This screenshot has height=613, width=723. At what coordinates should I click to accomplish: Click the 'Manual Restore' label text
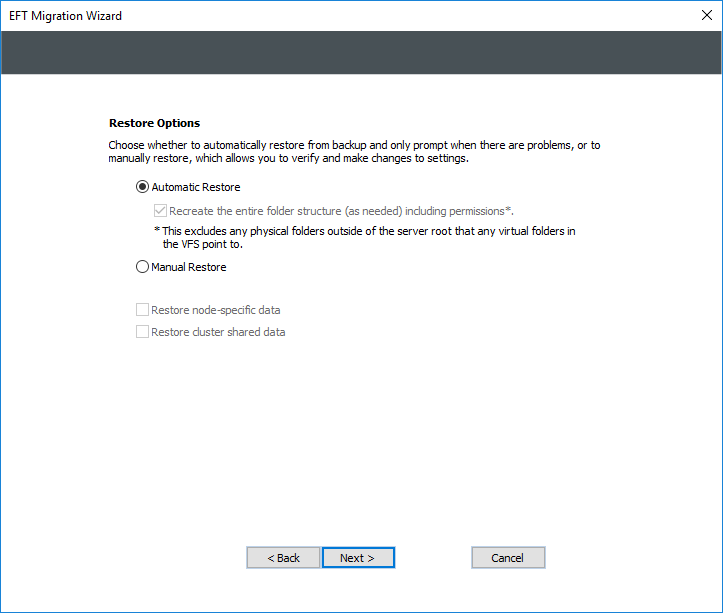pyautogui.click(x=189, y=267)
